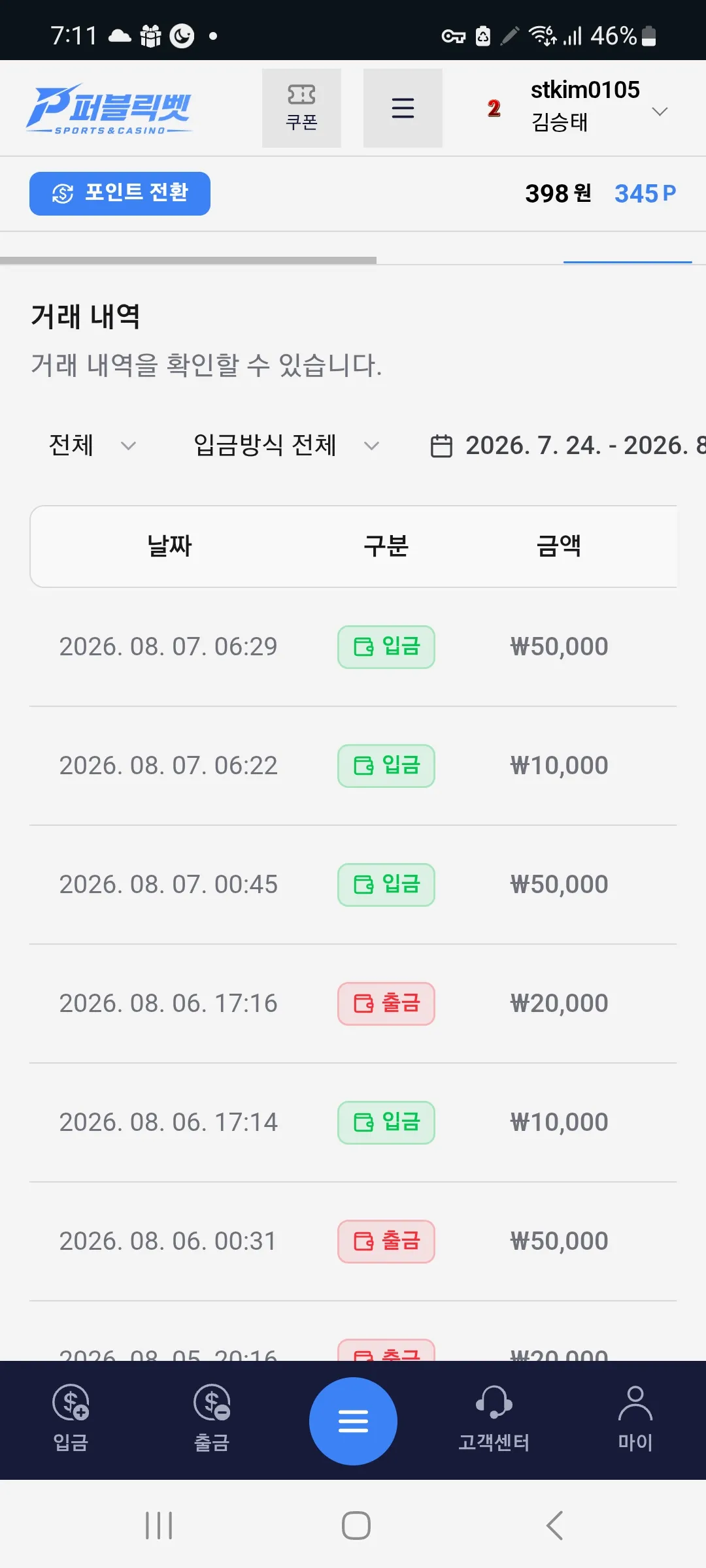
Task: Open 입금 deposit in the bottom bar
Action: point(71,1420)
